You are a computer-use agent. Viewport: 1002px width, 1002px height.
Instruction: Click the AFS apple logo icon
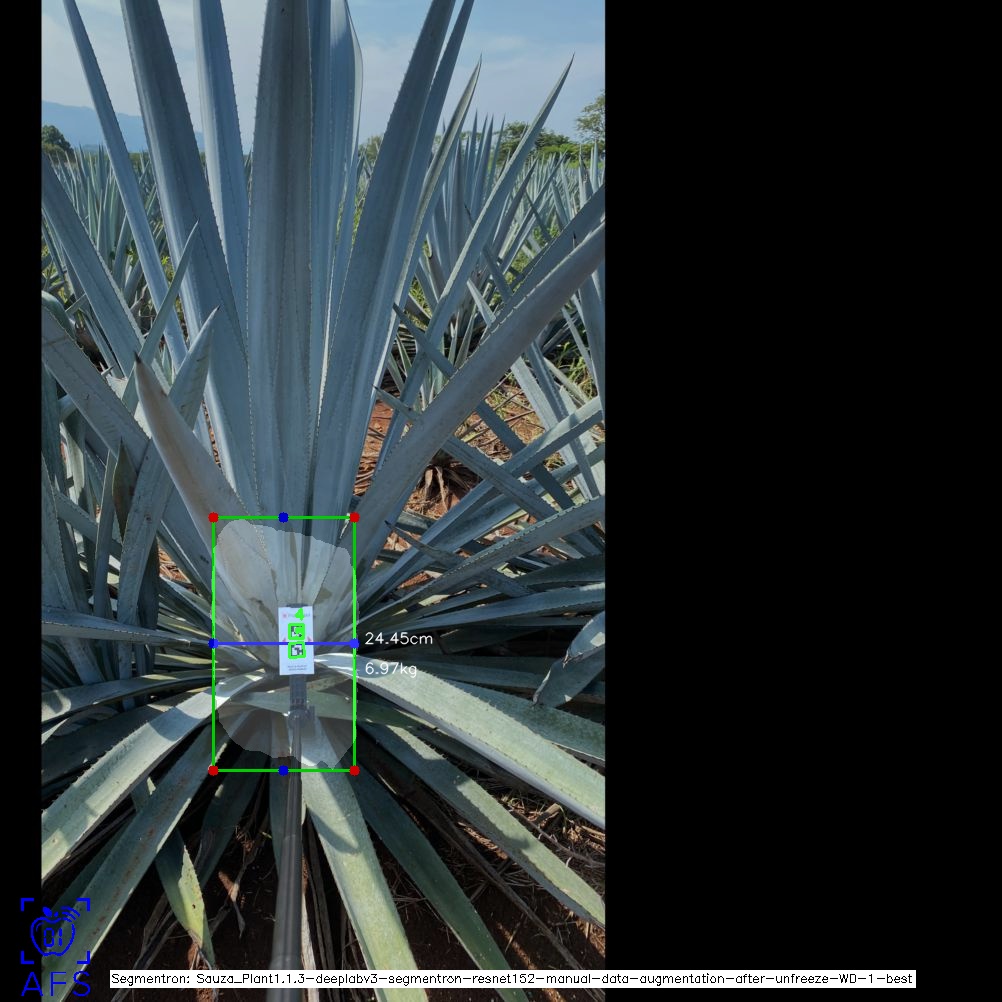[55, 930]
